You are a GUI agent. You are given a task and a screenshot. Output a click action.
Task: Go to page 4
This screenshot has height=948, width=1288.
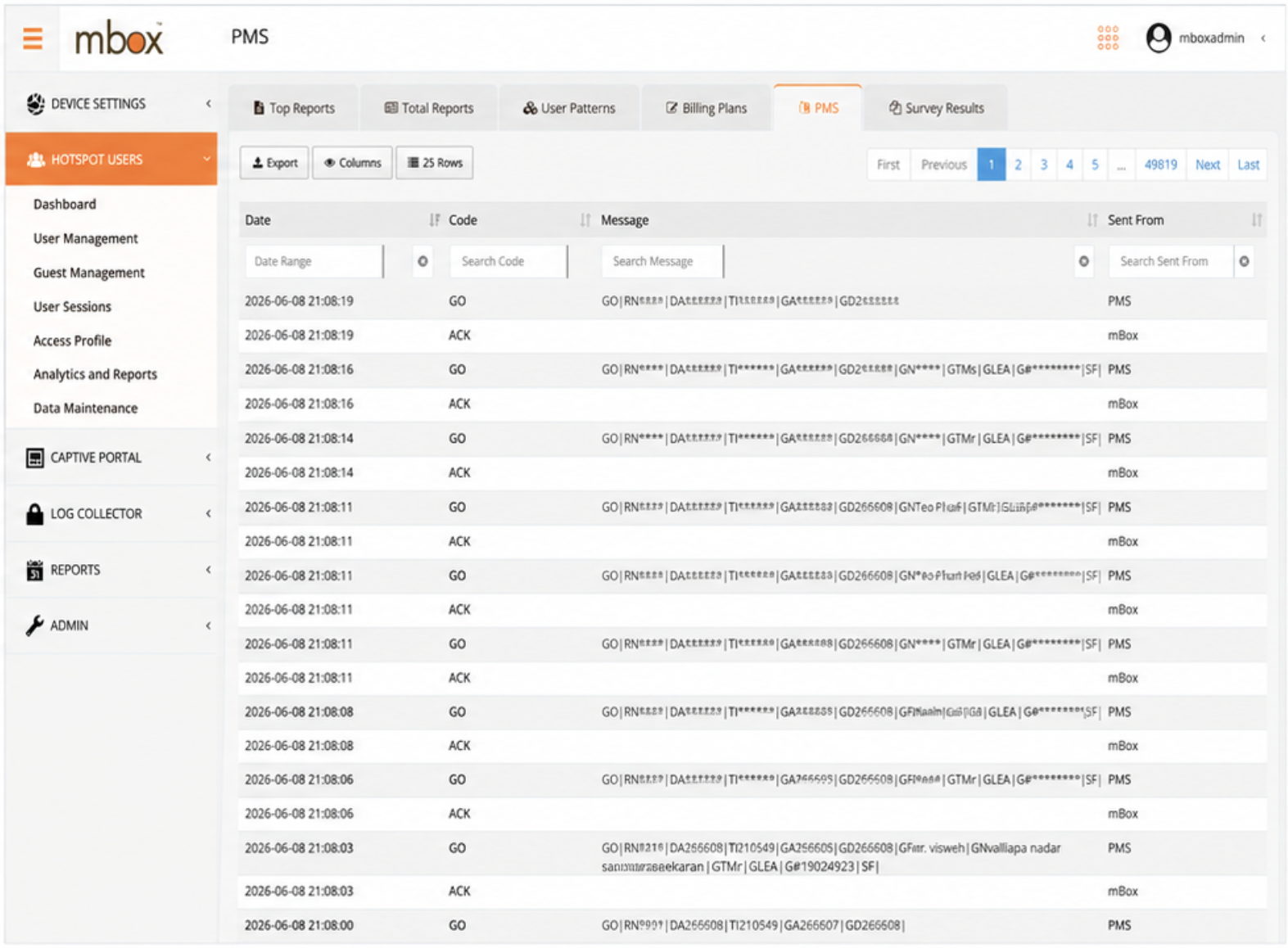click(x=1069, y=165)
